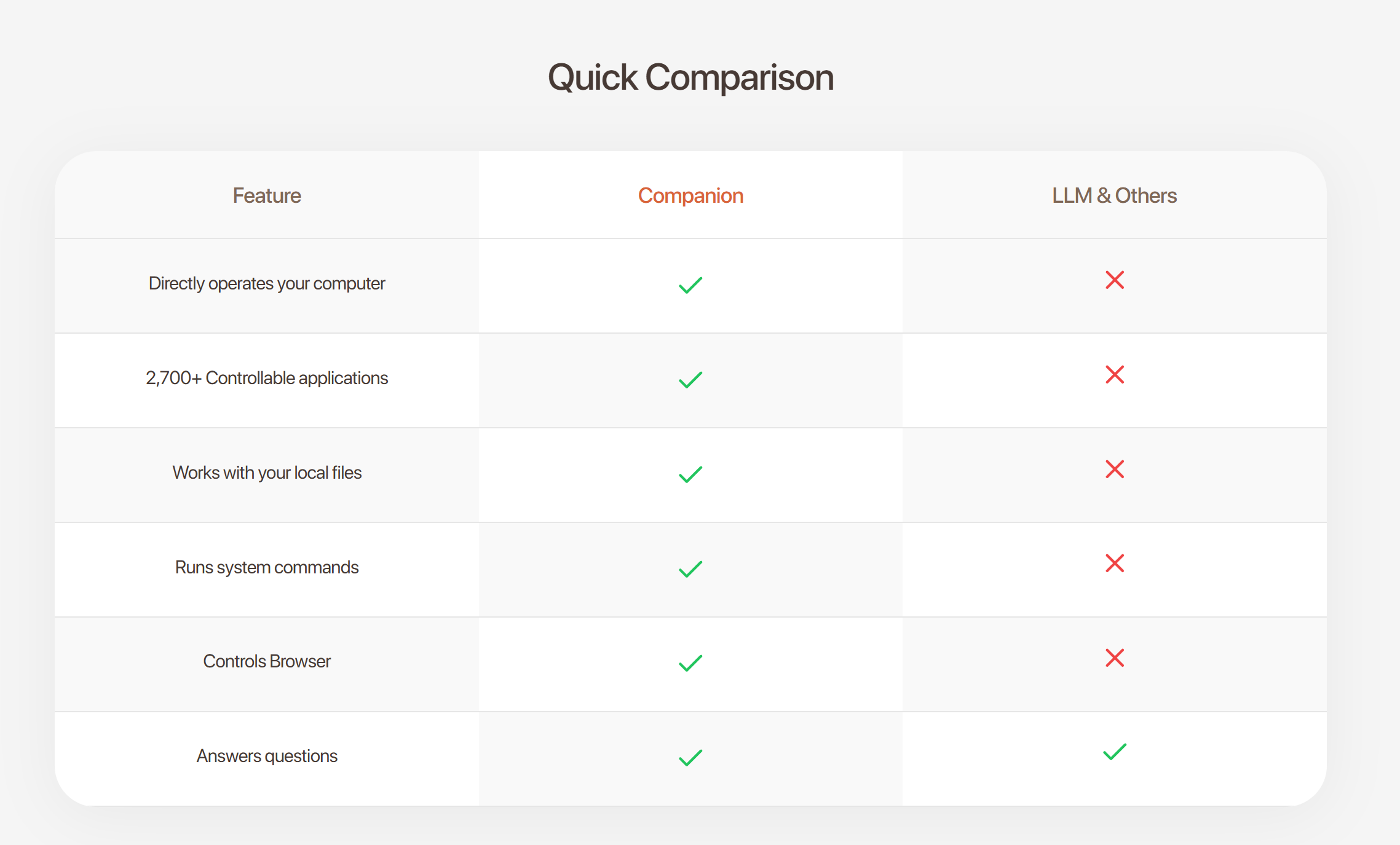Click the Companion checkmark for 2,700+ Controllable applications
Screen dimensions: 1400x845
tap(690, 380)
